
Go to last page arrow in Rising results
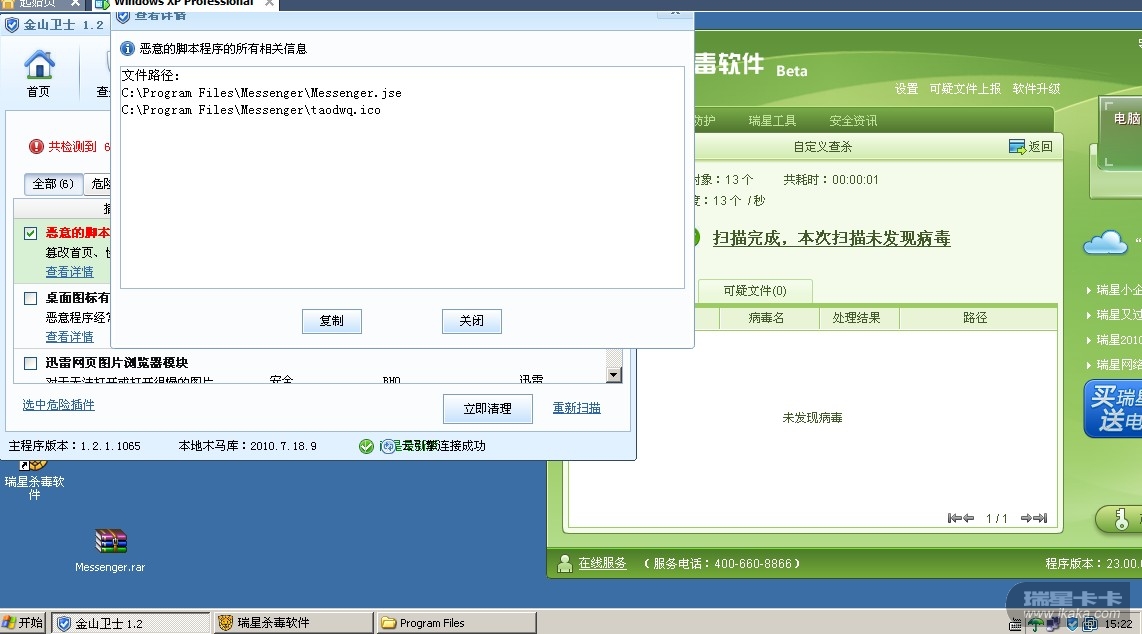click(1041, 518)
